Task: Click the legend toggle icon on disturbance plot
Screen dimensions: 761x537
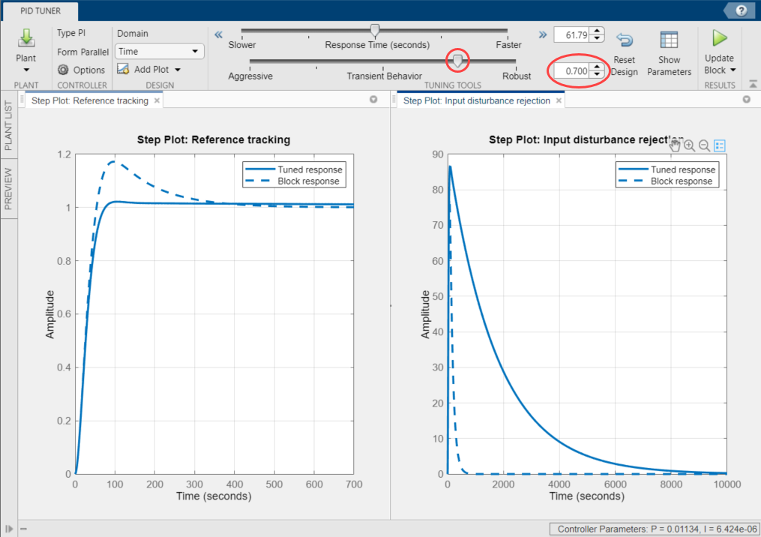Action: click(x=720, y=145)
